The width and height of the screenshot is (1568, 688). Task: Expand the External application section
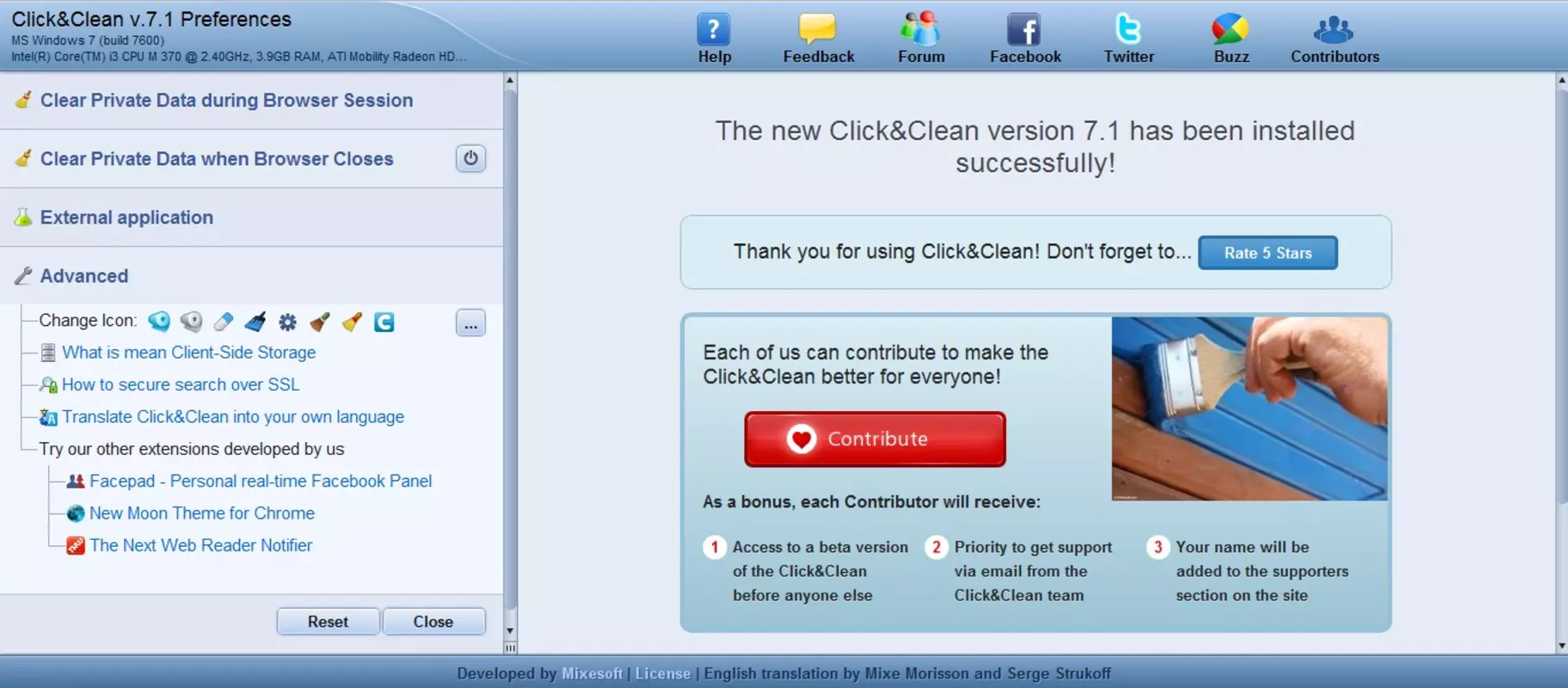tap(251, 218)
